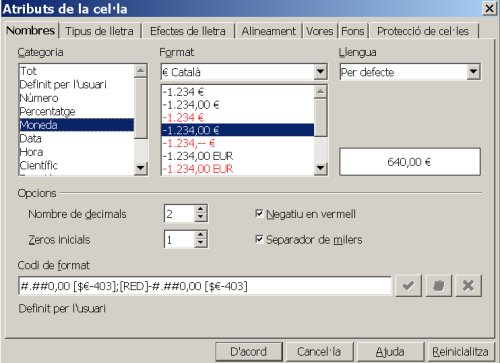Expand the Llengua Per defecte dropdown
This screenshot has width=500, height=363.
pyautogui.click(x=473, y=72)
